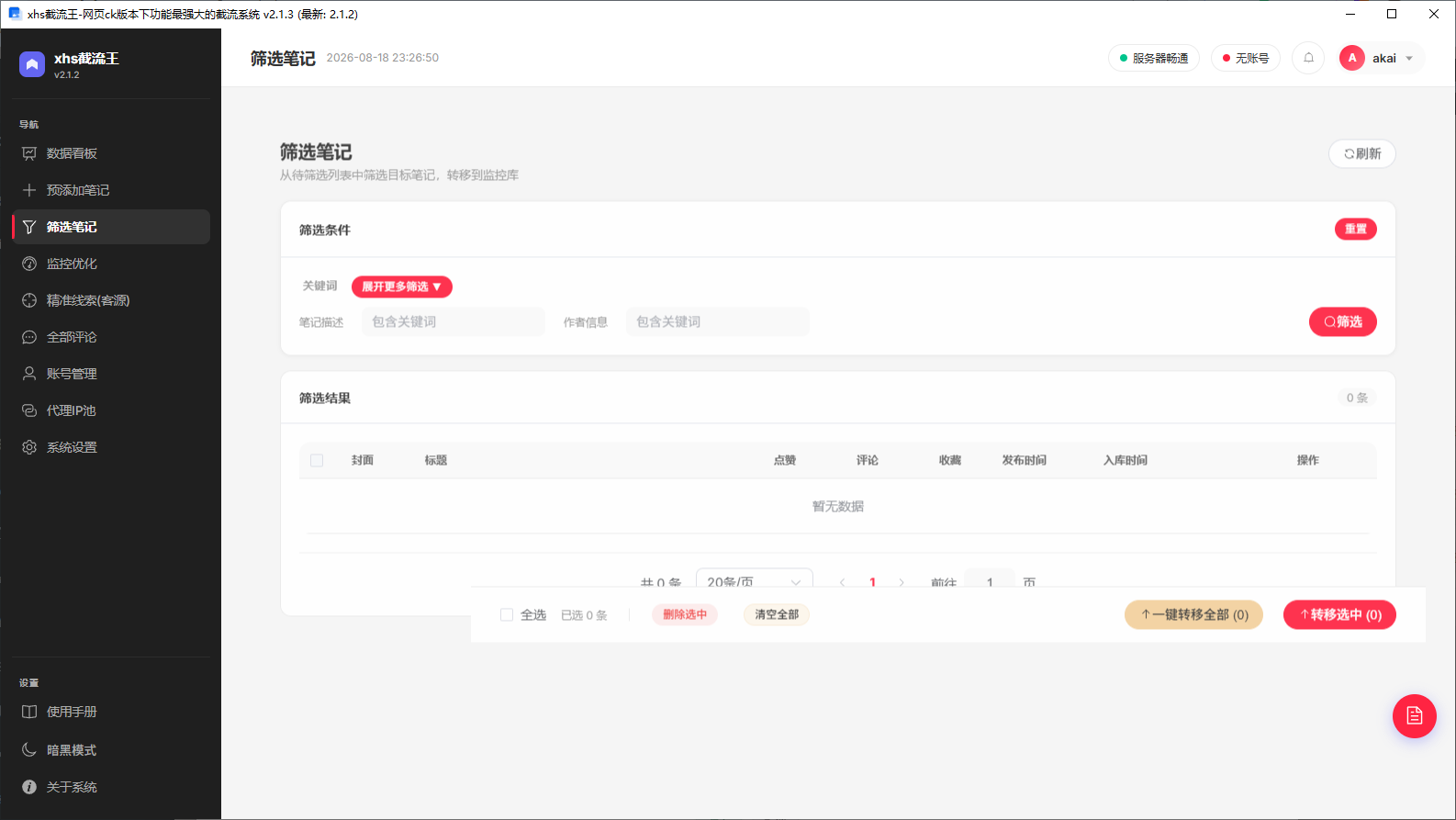Viewport: 1456px width, 820px height.
Task: Select page 1 in pagination
Action: pyautogui.click(x=872, y=582)
